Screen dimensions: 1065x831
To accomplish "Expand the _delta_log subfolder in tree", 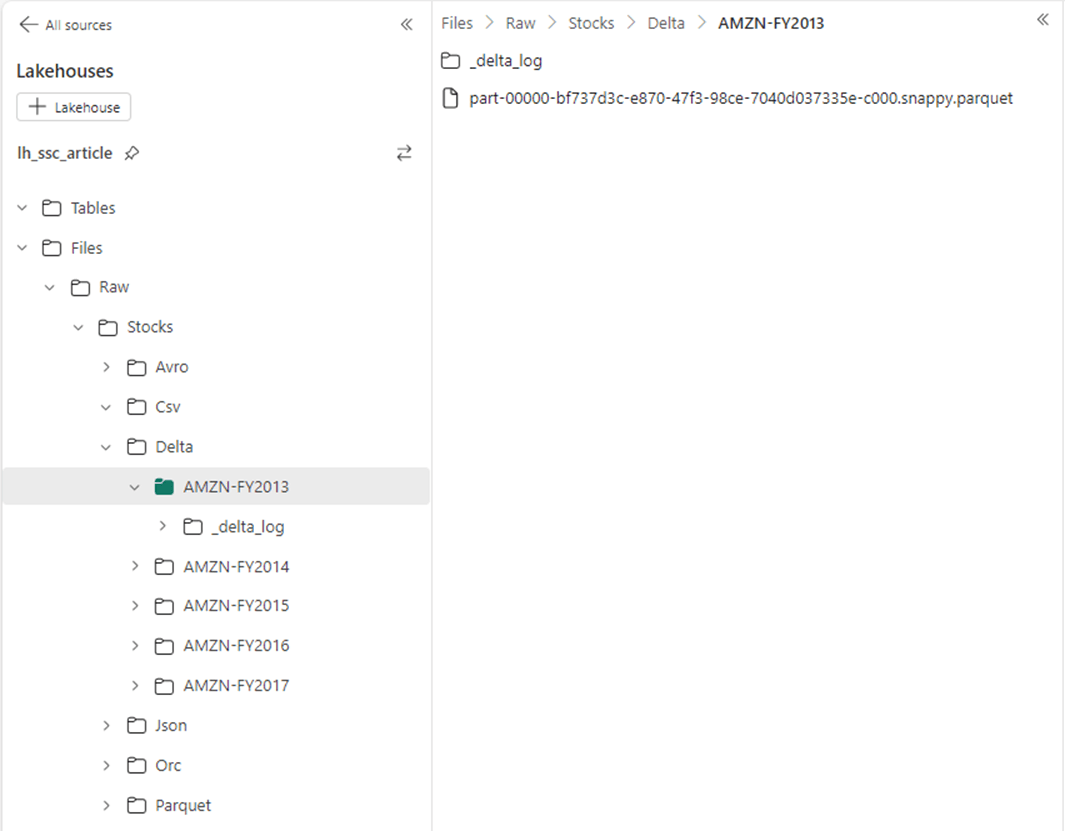I will click(163, 527).
